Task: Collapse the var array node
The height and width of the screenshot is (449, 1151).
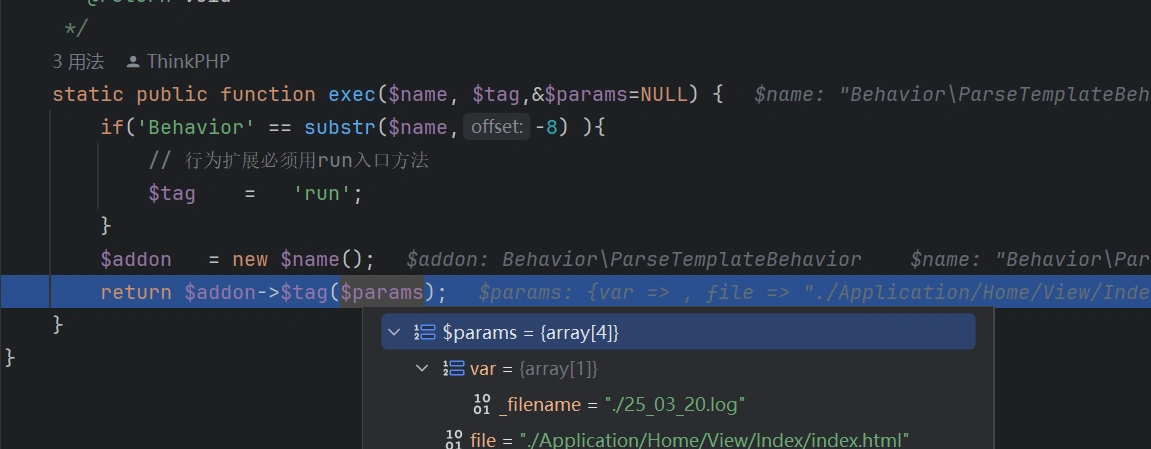Action: pos(423,368)
